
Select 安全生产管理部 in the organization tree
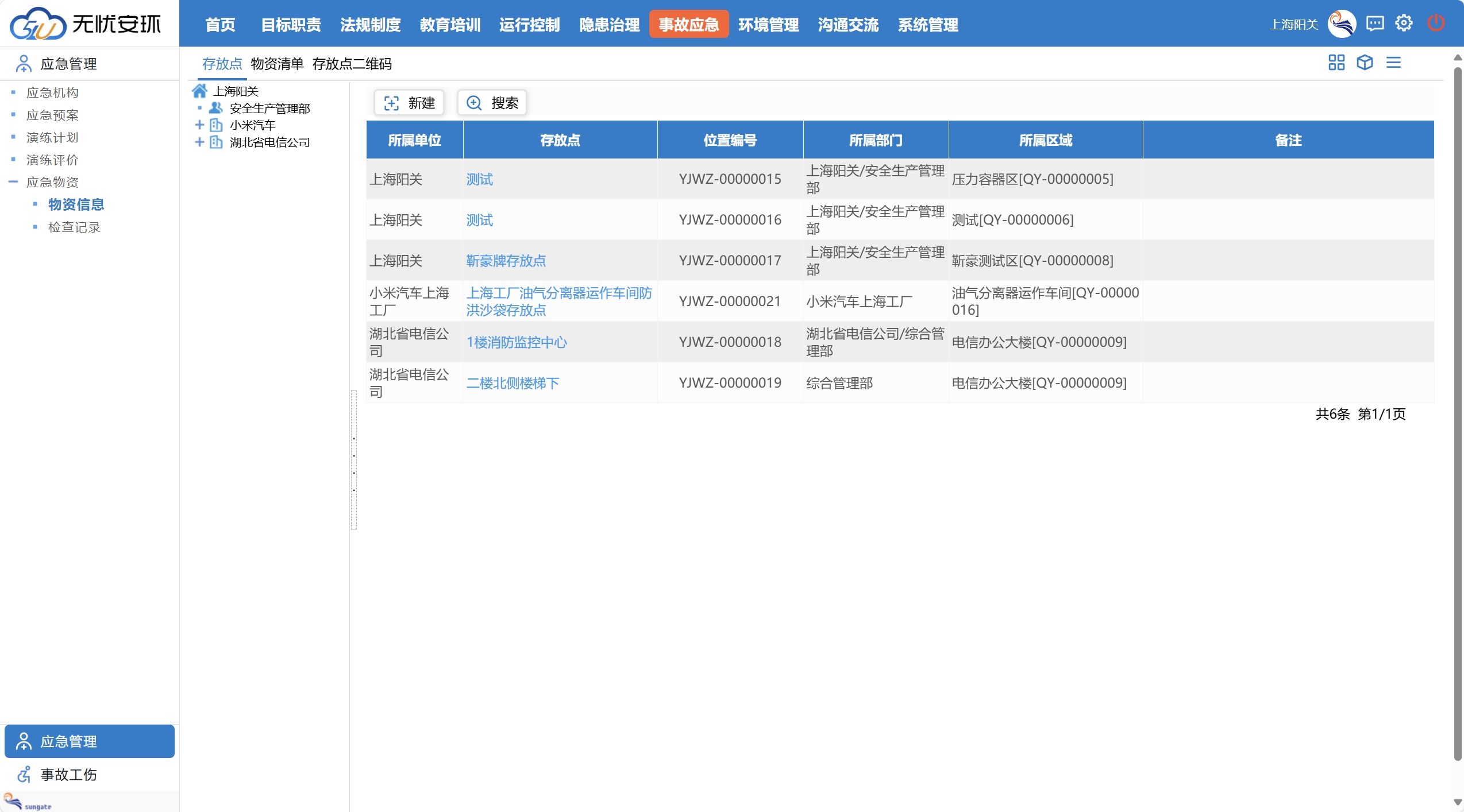pyautogui.click(x=269, y=108)
